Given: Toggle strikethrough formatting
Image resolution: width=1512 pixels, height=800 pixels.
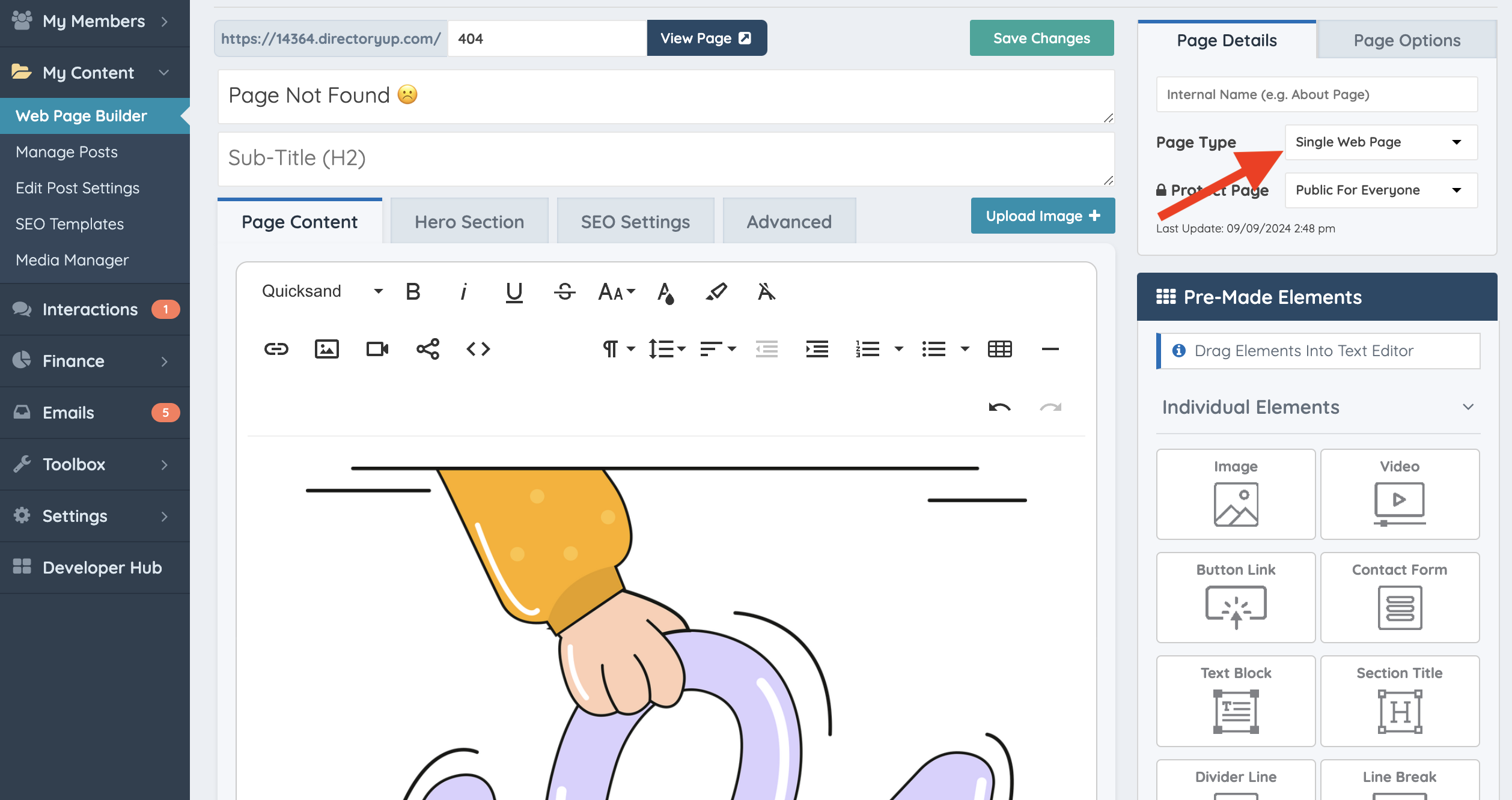Looking at the screenshot, I should 564,292.
